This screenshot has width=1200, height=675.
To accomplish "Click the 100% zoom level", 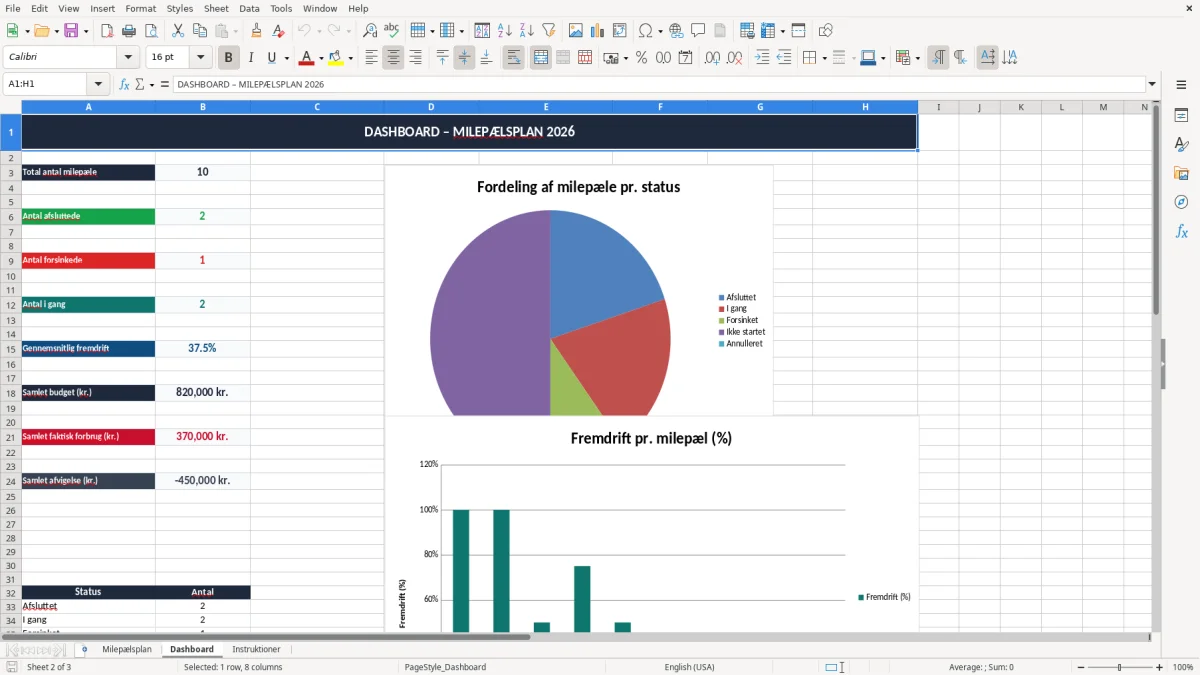I will [x=1182, y=667].
